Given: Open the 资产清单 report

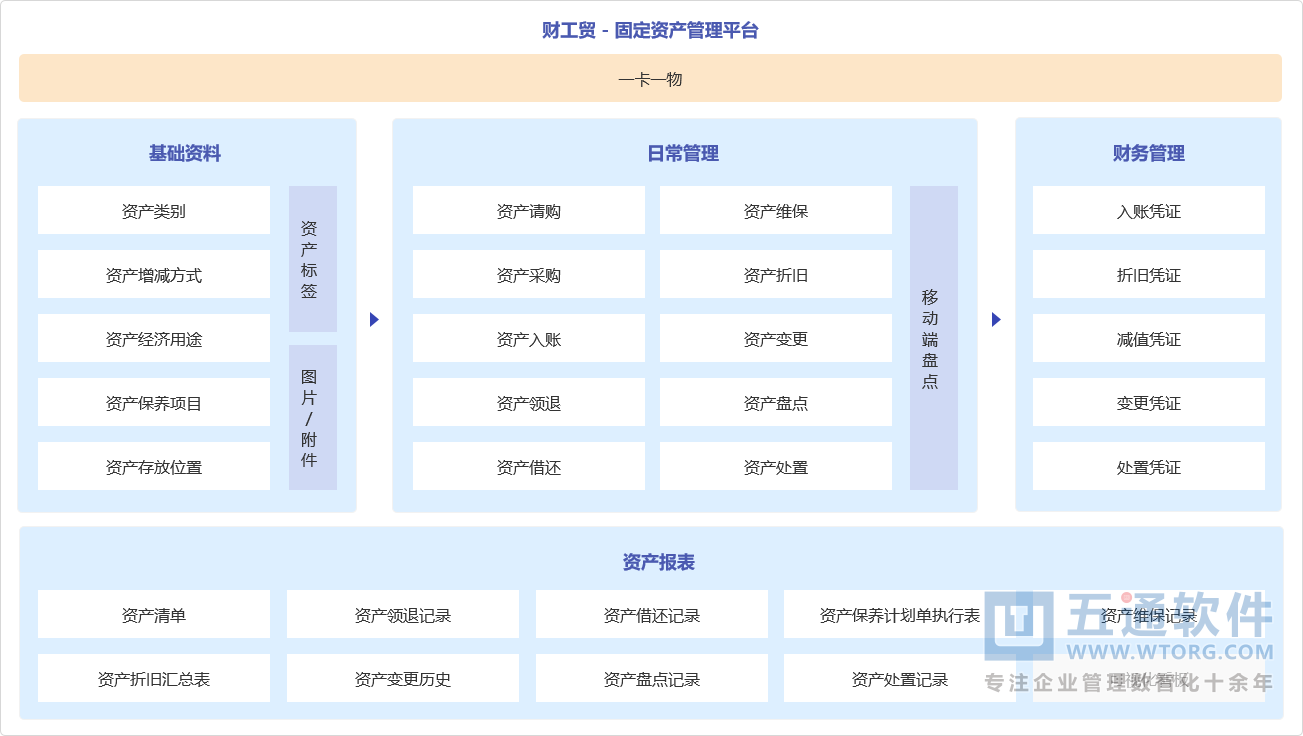Looking at the screenshot, I should click(x=154, y=615).
